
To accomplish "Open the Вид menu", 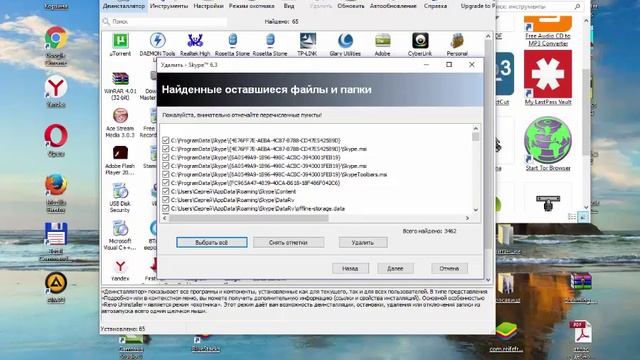I will point(289,6).
